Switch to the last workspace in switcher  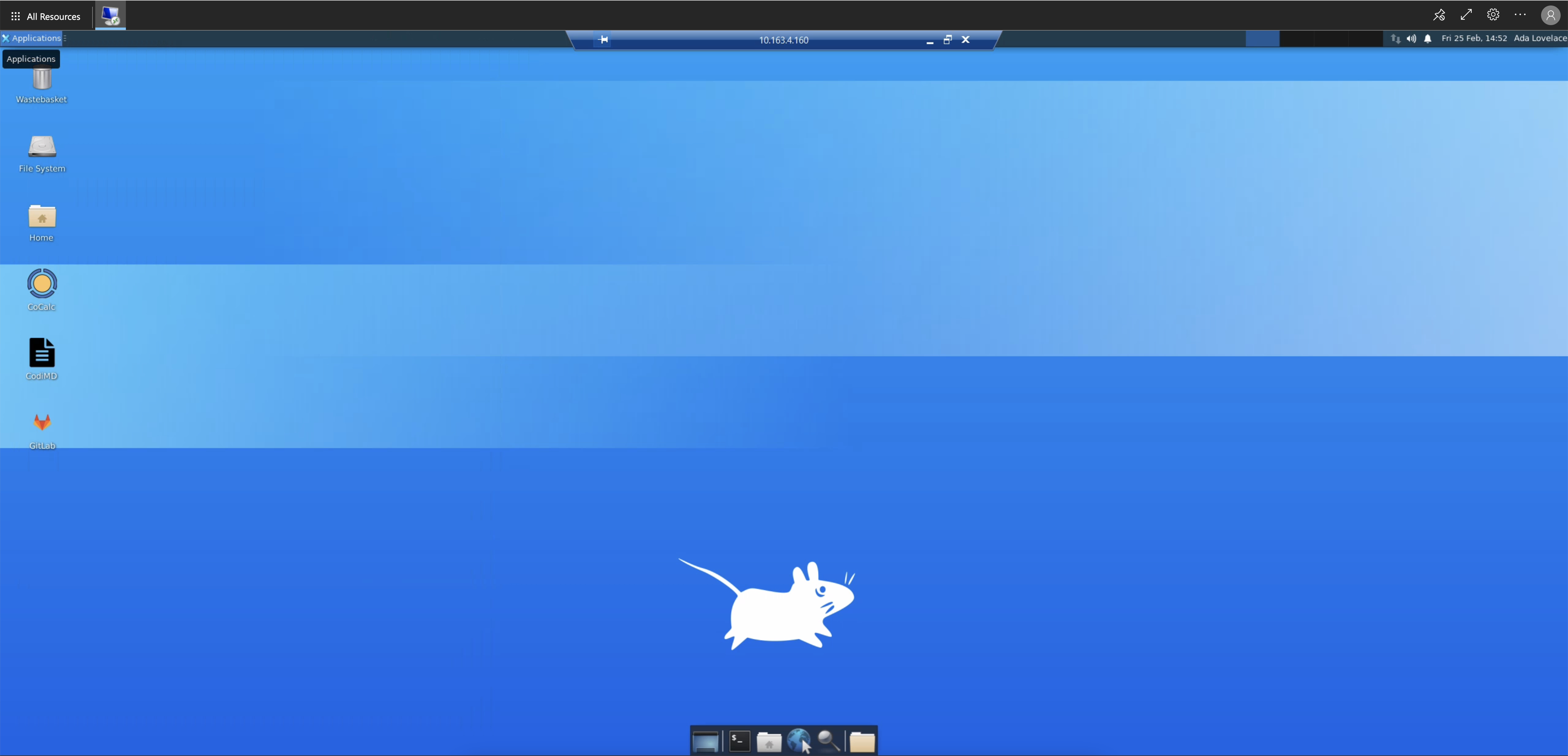click(x=1365, y=38)
